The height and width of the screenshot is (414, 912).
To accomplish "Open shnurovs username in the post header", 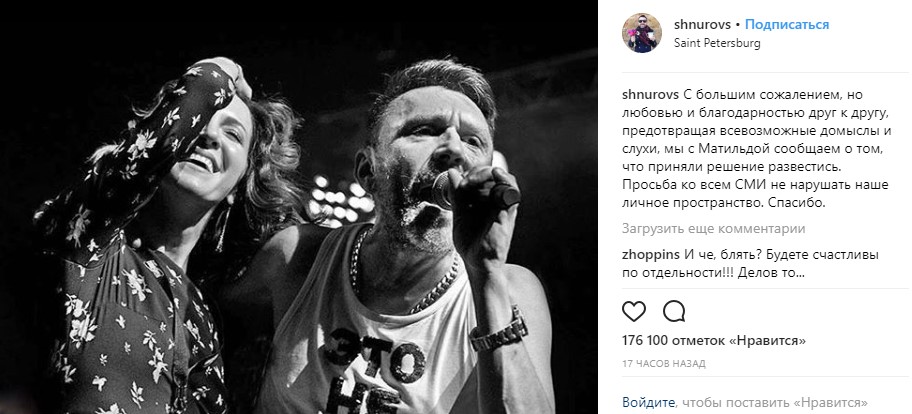I will (x=702, y=24).
